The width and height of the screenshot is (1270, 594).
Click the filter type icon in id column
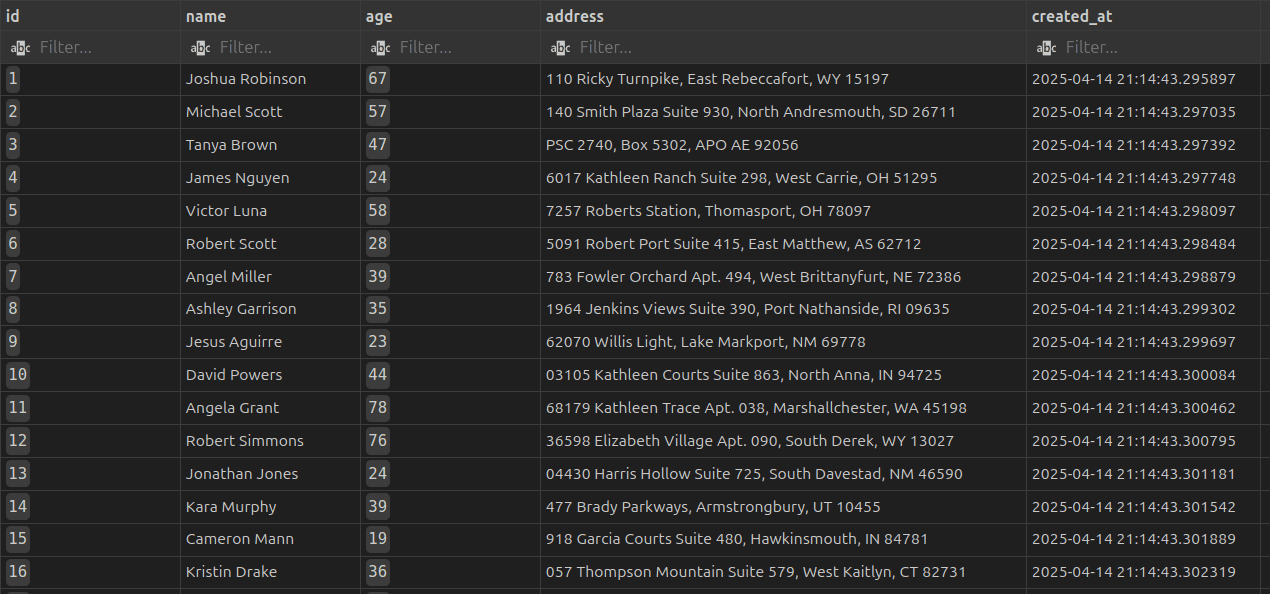tap(20, 48)
